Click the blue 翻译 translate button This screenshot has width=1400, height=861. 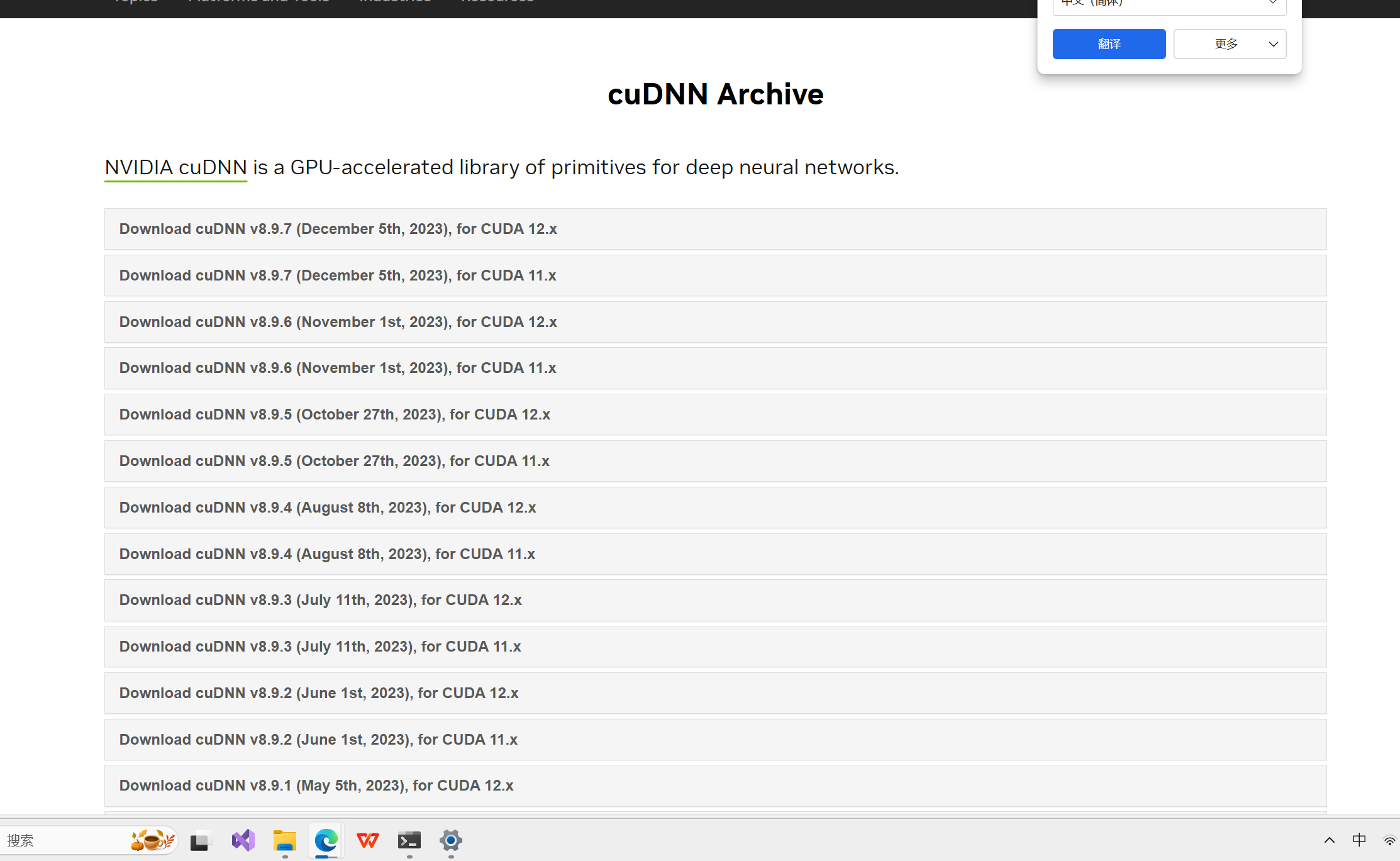(1109, 44)
